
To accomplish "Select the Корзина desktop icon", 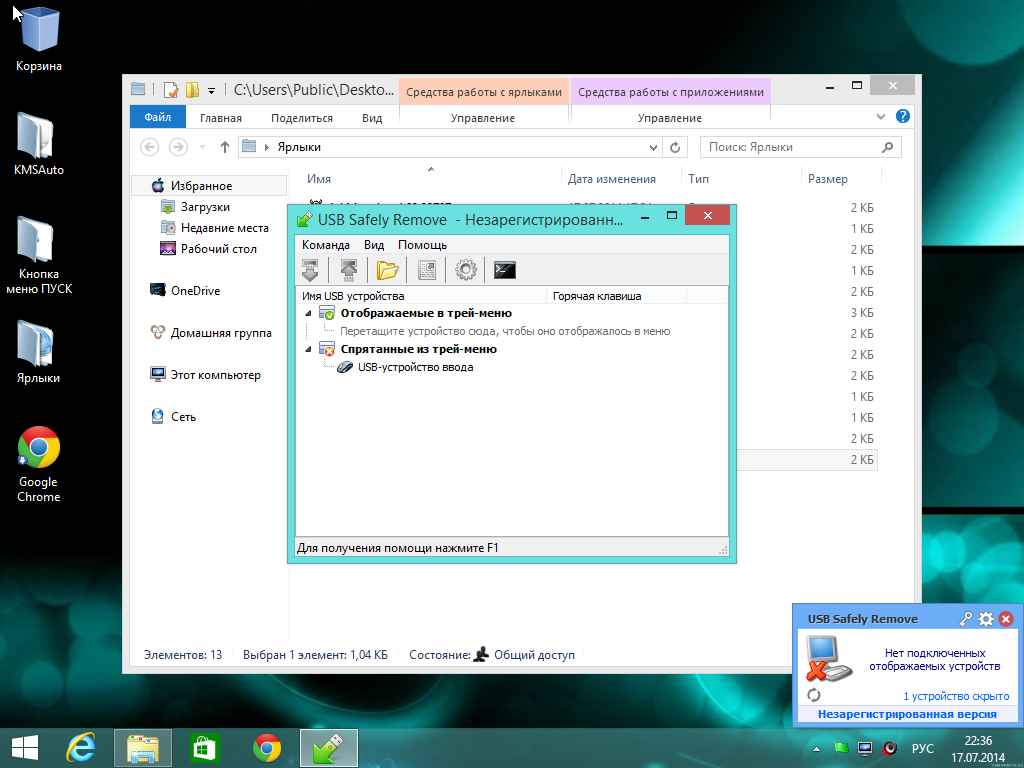I will (39, 39).
